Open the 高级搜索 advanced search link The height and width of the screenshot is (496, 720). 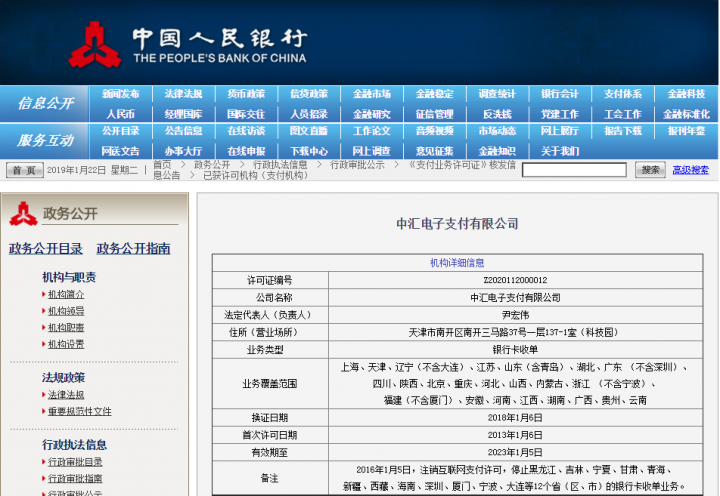coord(690,170)
